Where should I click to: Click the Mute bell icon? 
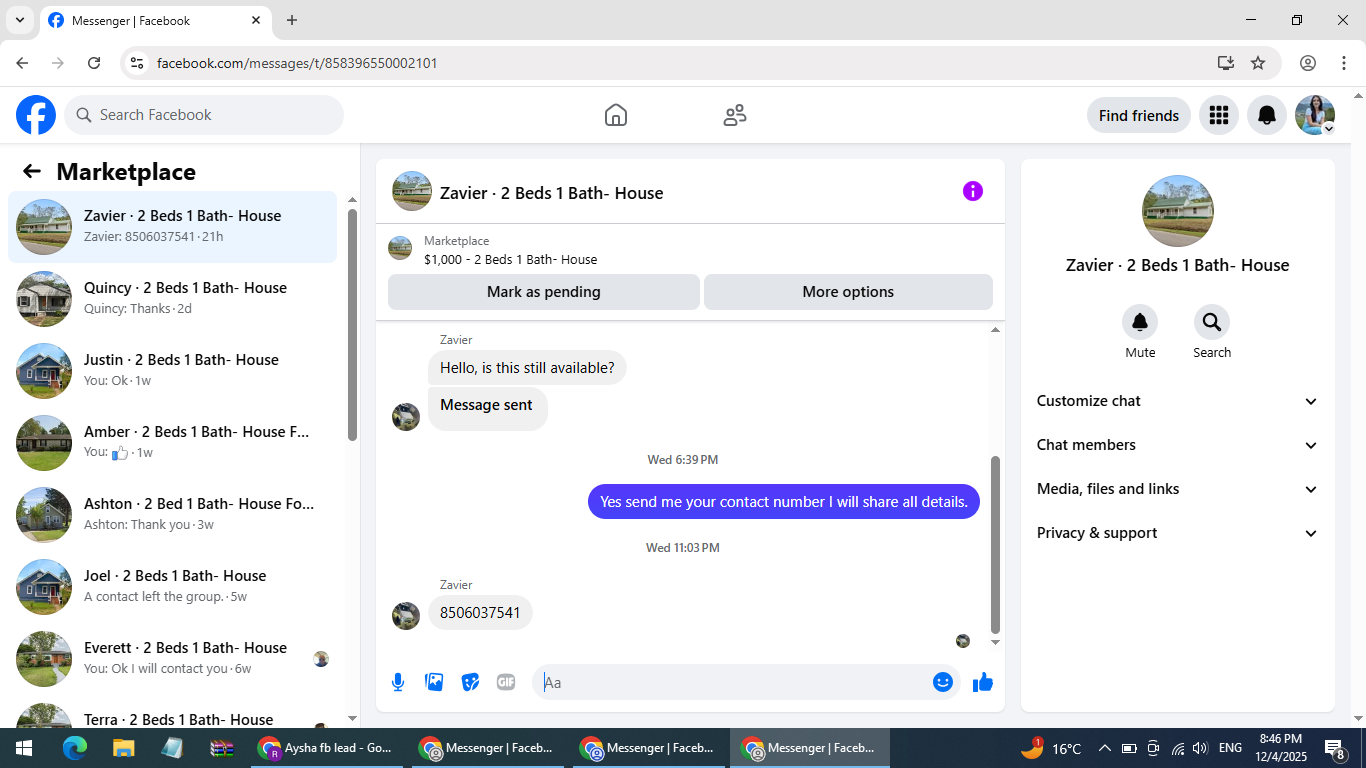(1139, 322)
